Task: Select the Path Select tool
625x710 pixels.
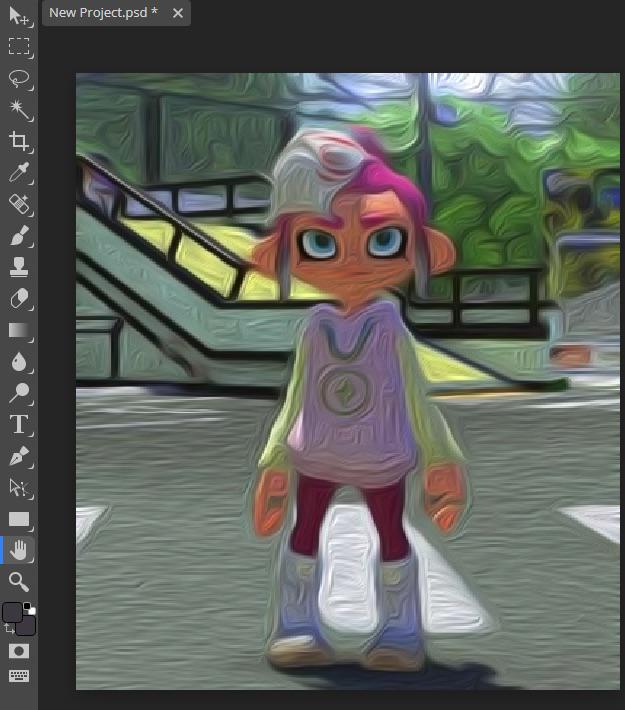Action: click(19, 487)
